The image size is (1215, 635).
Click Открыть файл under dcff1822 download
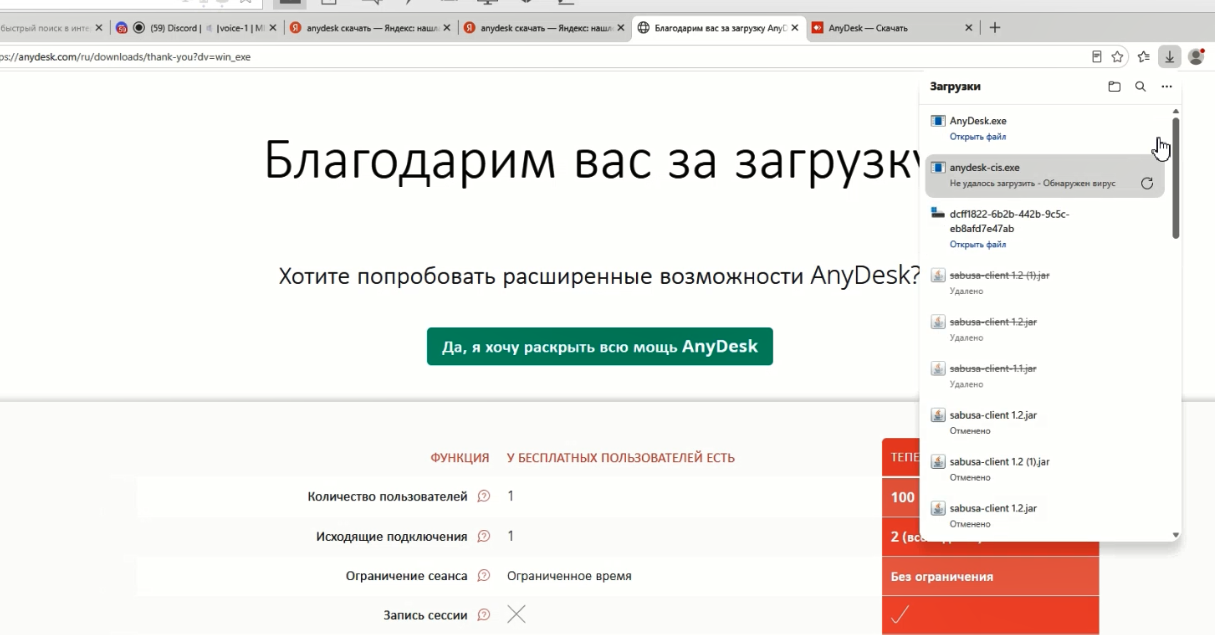[978, 244]
